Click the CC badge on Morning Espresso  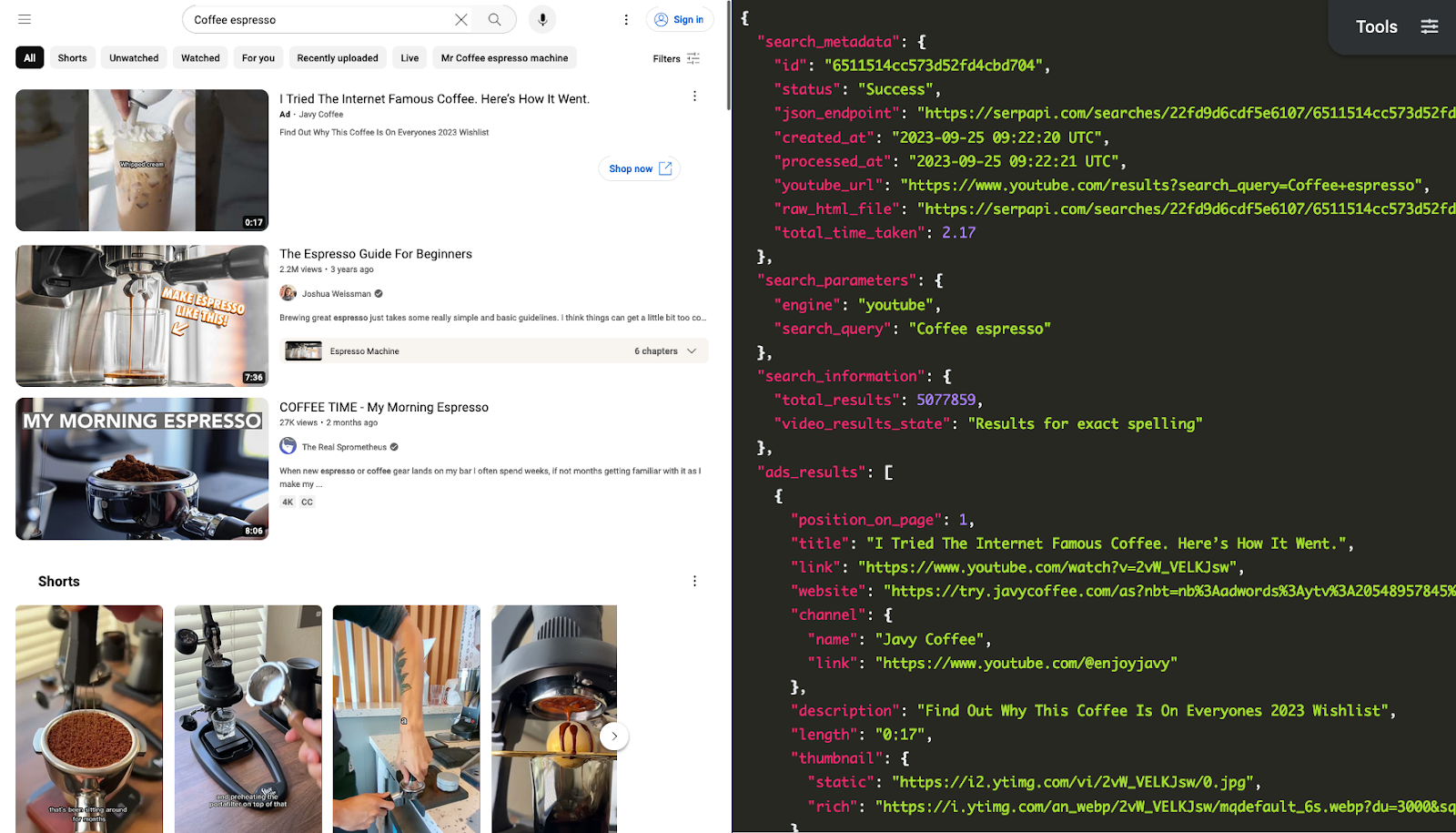[x=308, y=502]
